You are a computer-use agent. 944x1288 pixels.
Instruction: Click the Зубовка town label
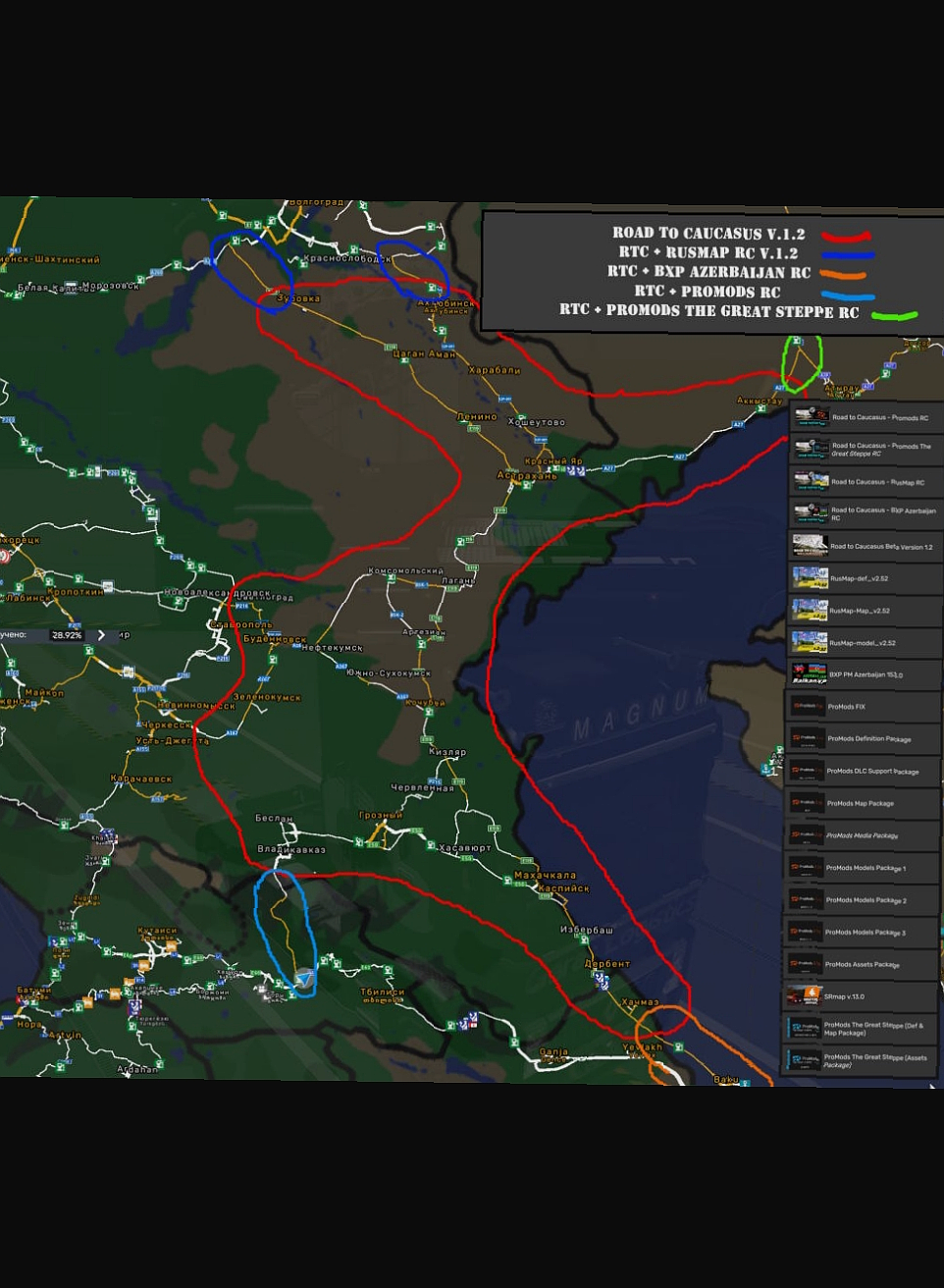[x=299, y=298]
